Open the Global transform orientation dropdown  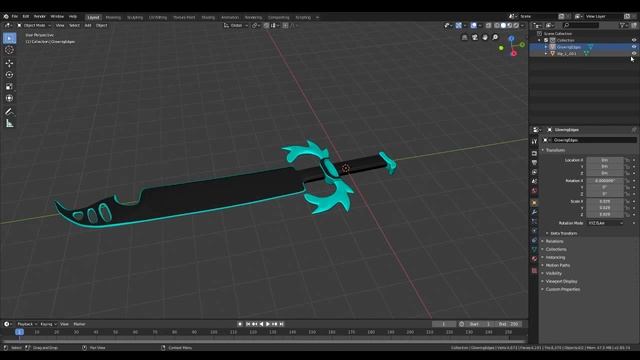coord(236,25)
